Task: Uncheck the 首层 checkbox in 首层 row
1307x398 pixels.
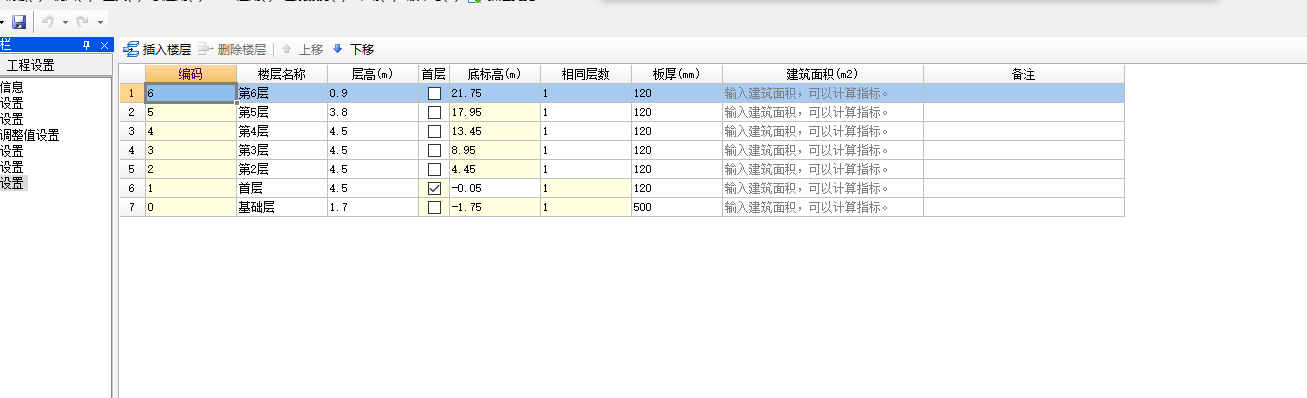Action: tap(434, 188)
